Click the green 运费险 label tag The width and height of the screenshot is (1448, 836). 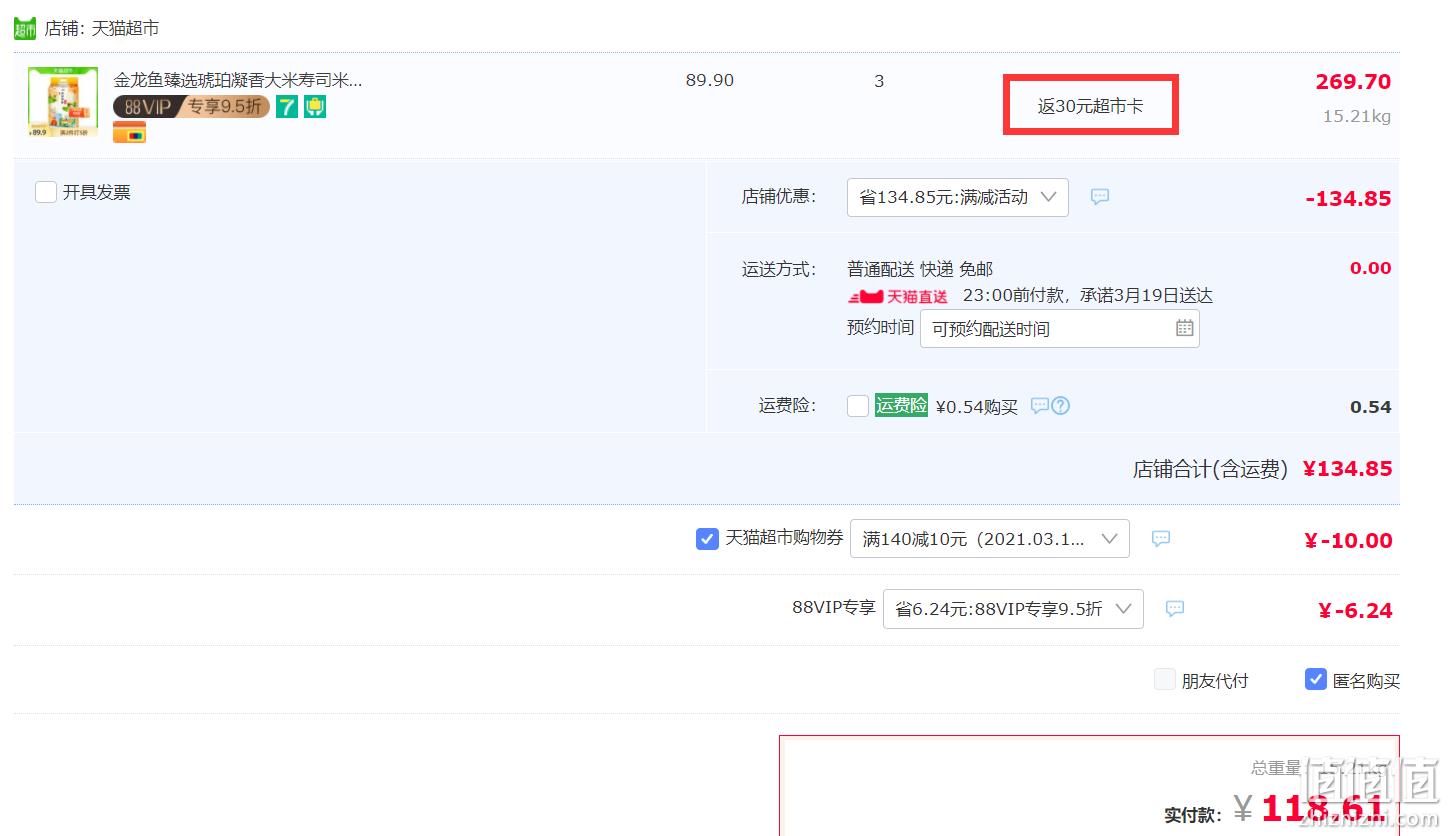click(902, 405)
